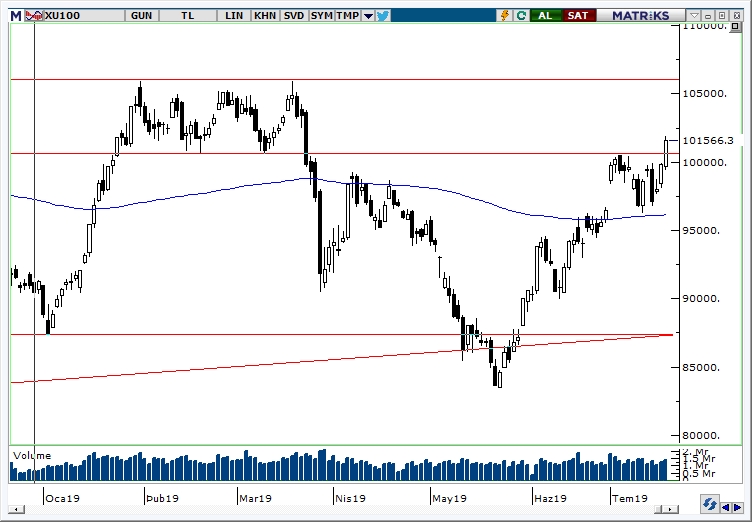Click the 90000 price axis label
The width and height of the screenshot is (752, 522).
tap(701, 298)
